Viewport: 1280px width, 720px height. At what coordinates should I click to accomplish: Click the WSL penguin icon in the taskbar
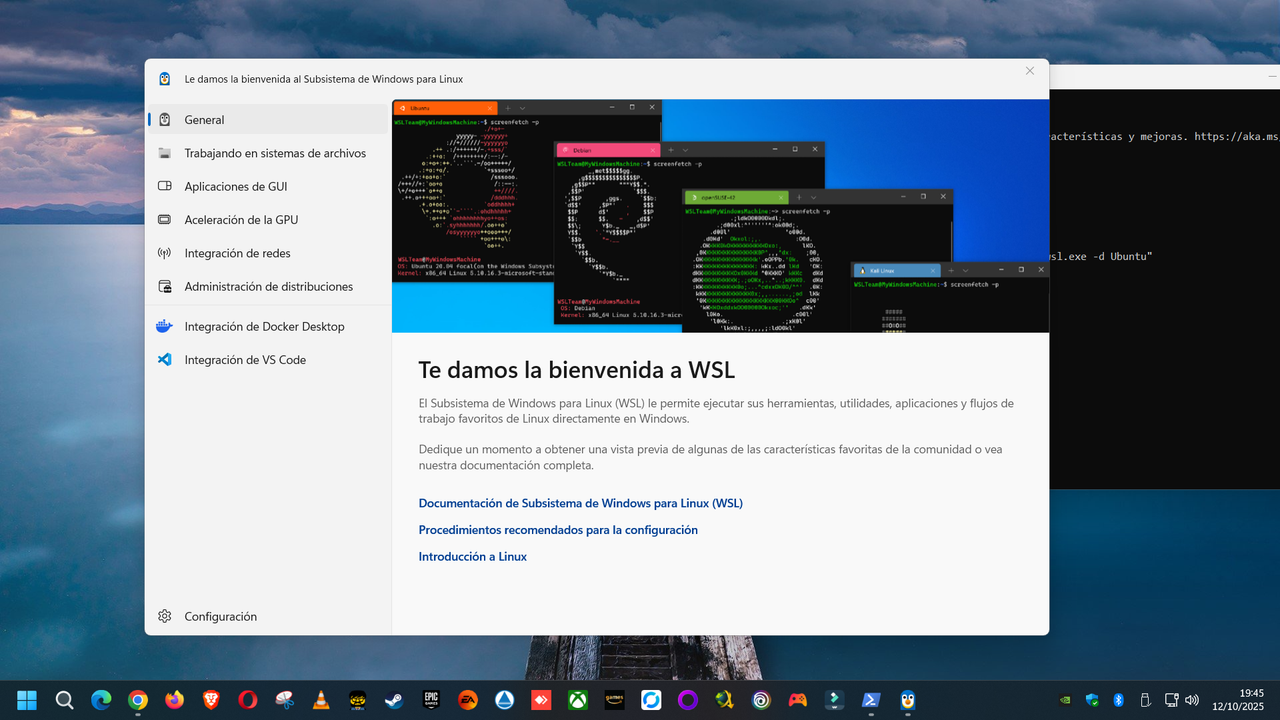tap(907, 700)
